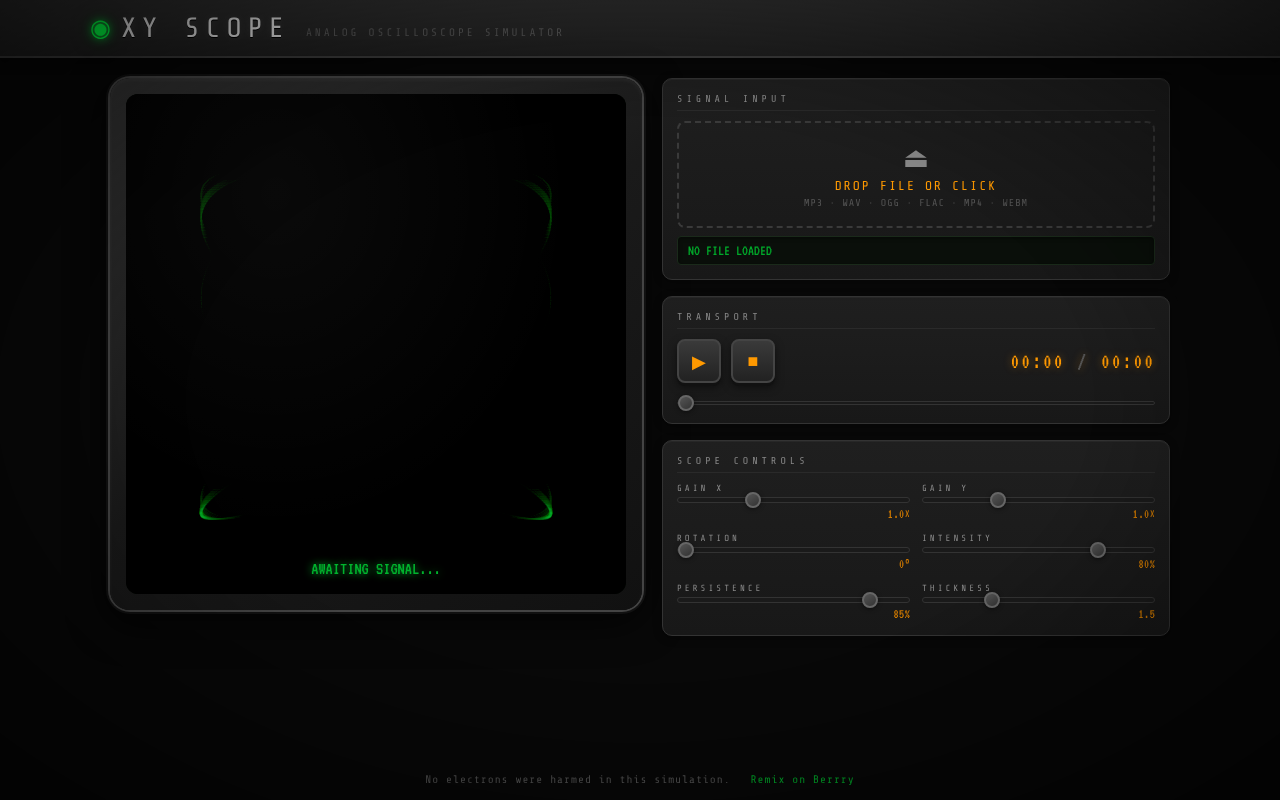Click the Thickness slider handle

(x=992, y=600)
